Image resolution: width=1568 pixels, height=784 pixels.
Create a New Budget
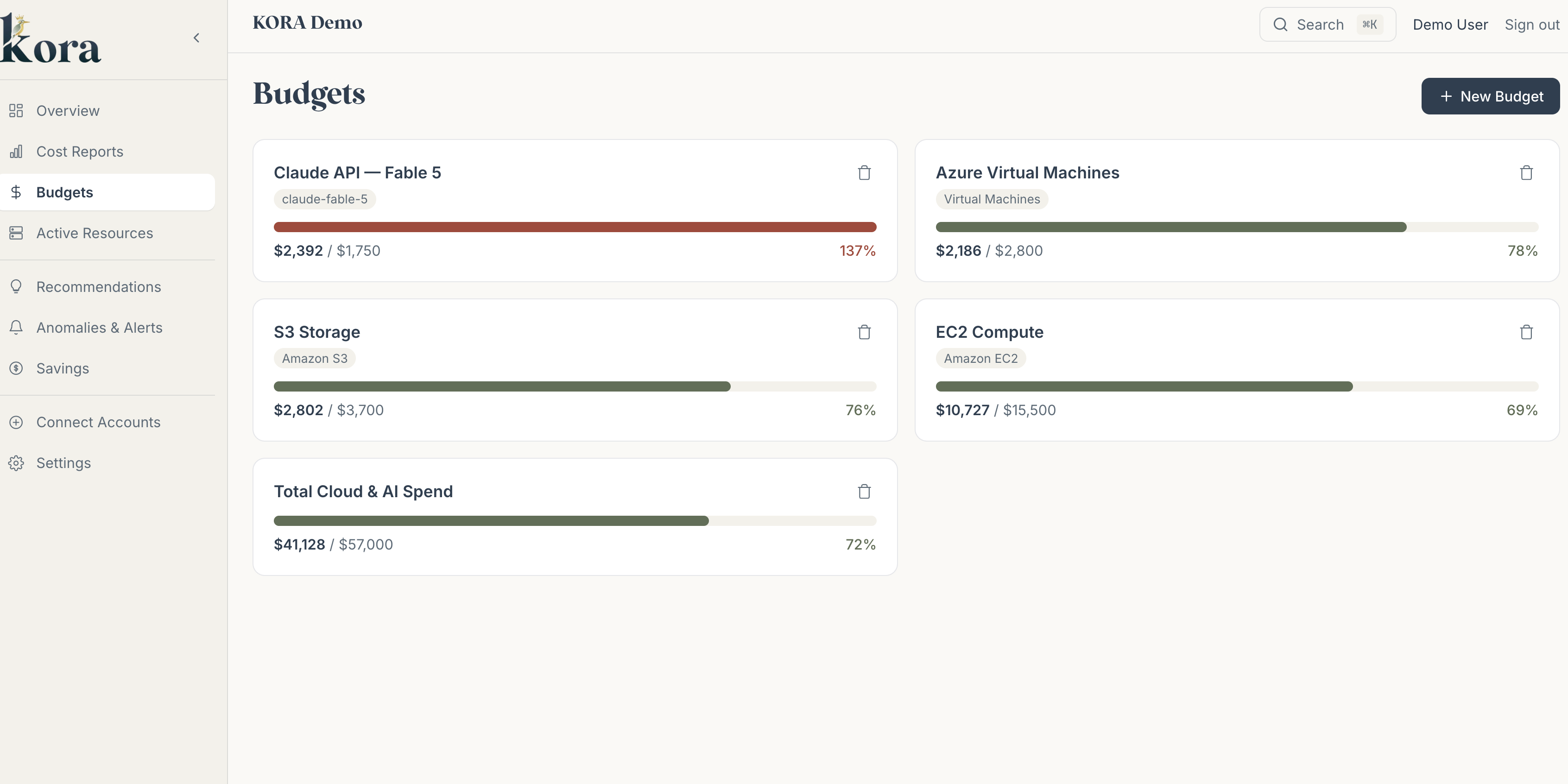(1490, 96)
